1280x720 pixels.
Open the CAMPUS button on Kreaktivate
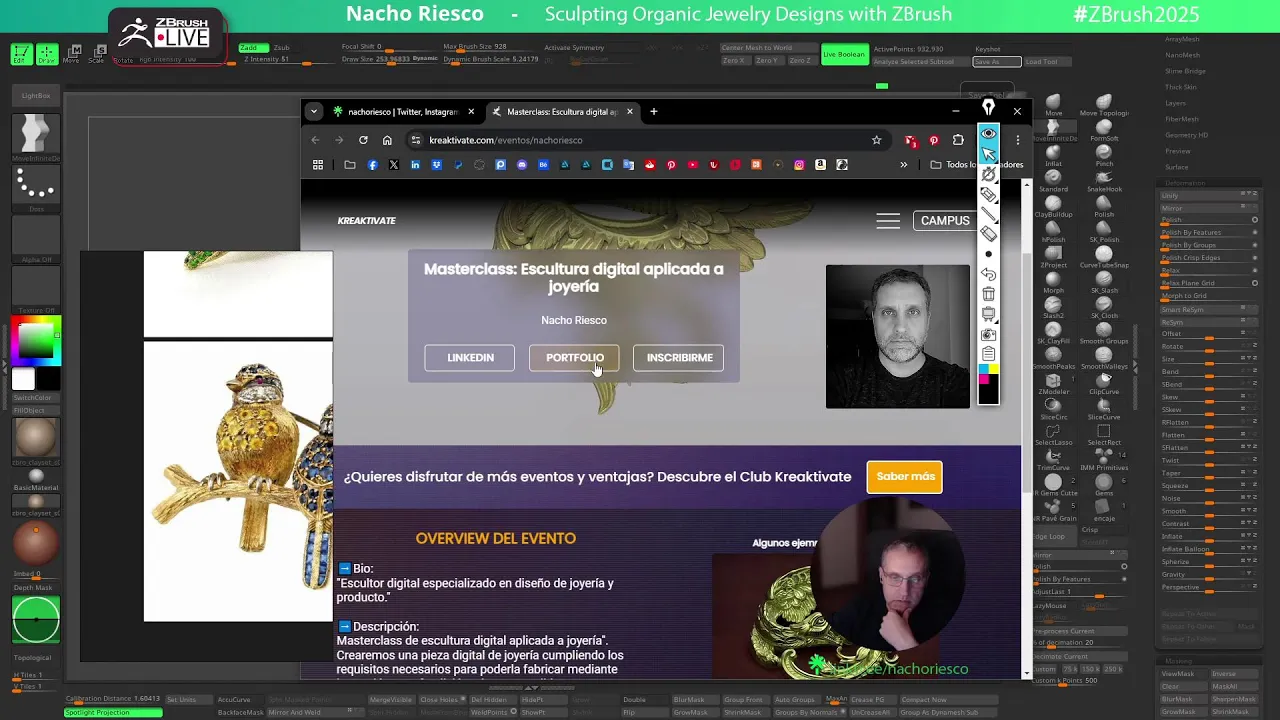click(x=945, y=221)
